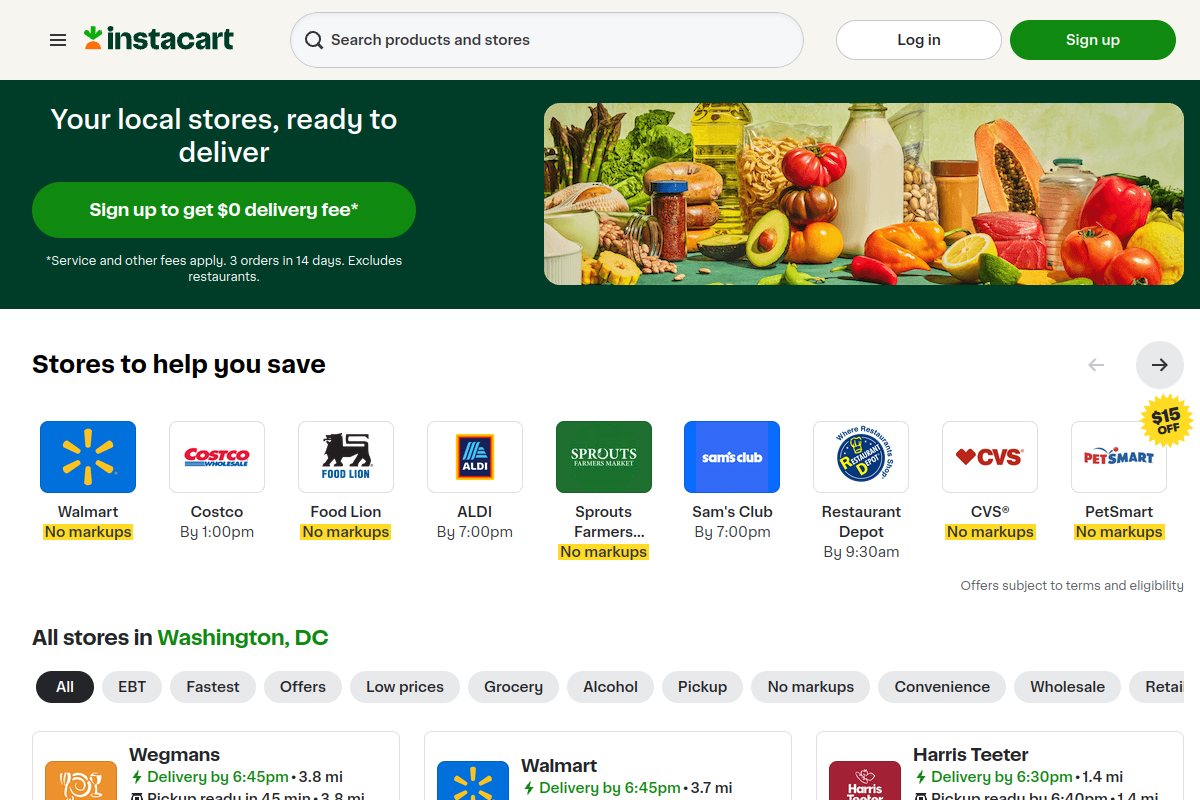Filter stores by Low prices

[x=405, y=687]
